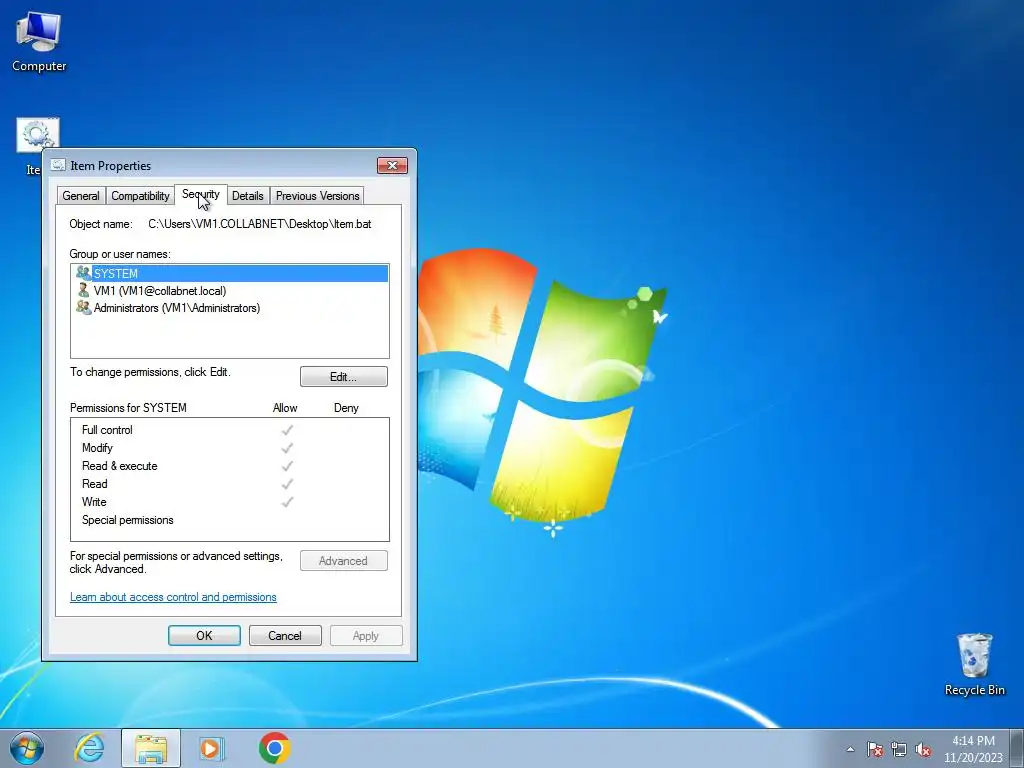Screen dimensions: 1024x768
Task: Click the Full control permission label
Action: [107, 430]
